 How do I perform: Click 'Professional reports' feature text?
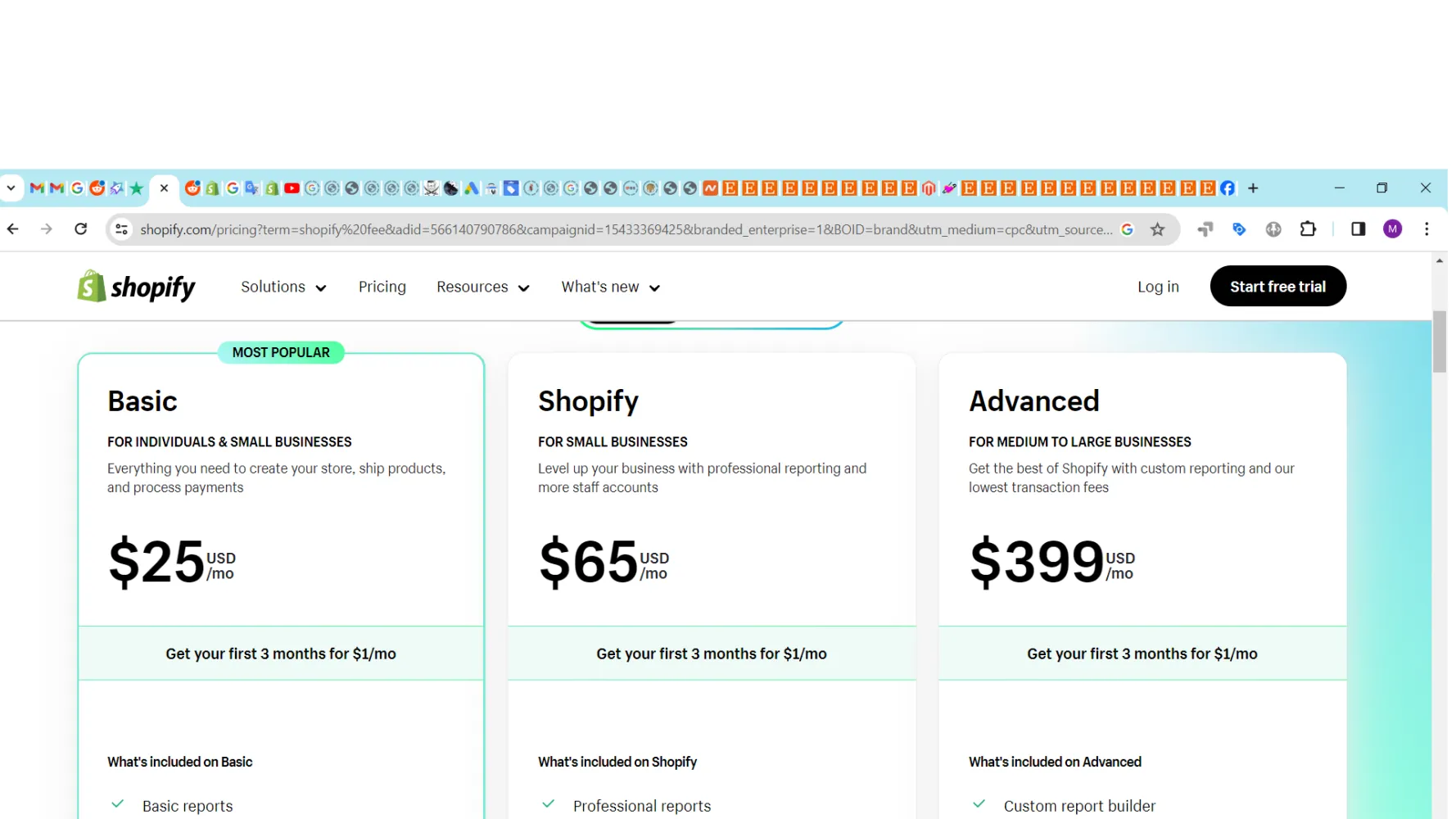(642, 806)
